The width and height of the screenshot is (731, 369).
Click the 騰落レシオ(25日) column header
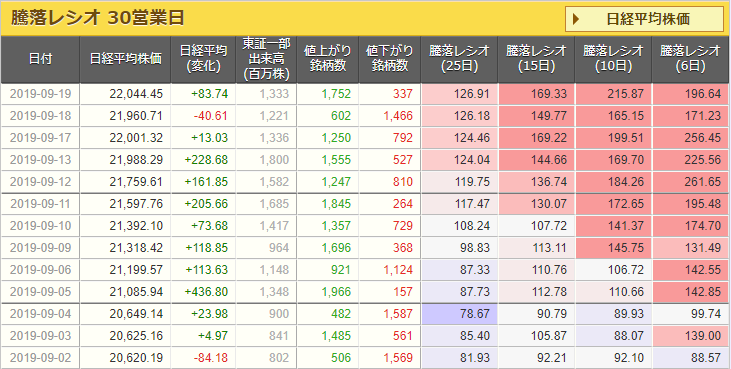(x=459, y=60)
